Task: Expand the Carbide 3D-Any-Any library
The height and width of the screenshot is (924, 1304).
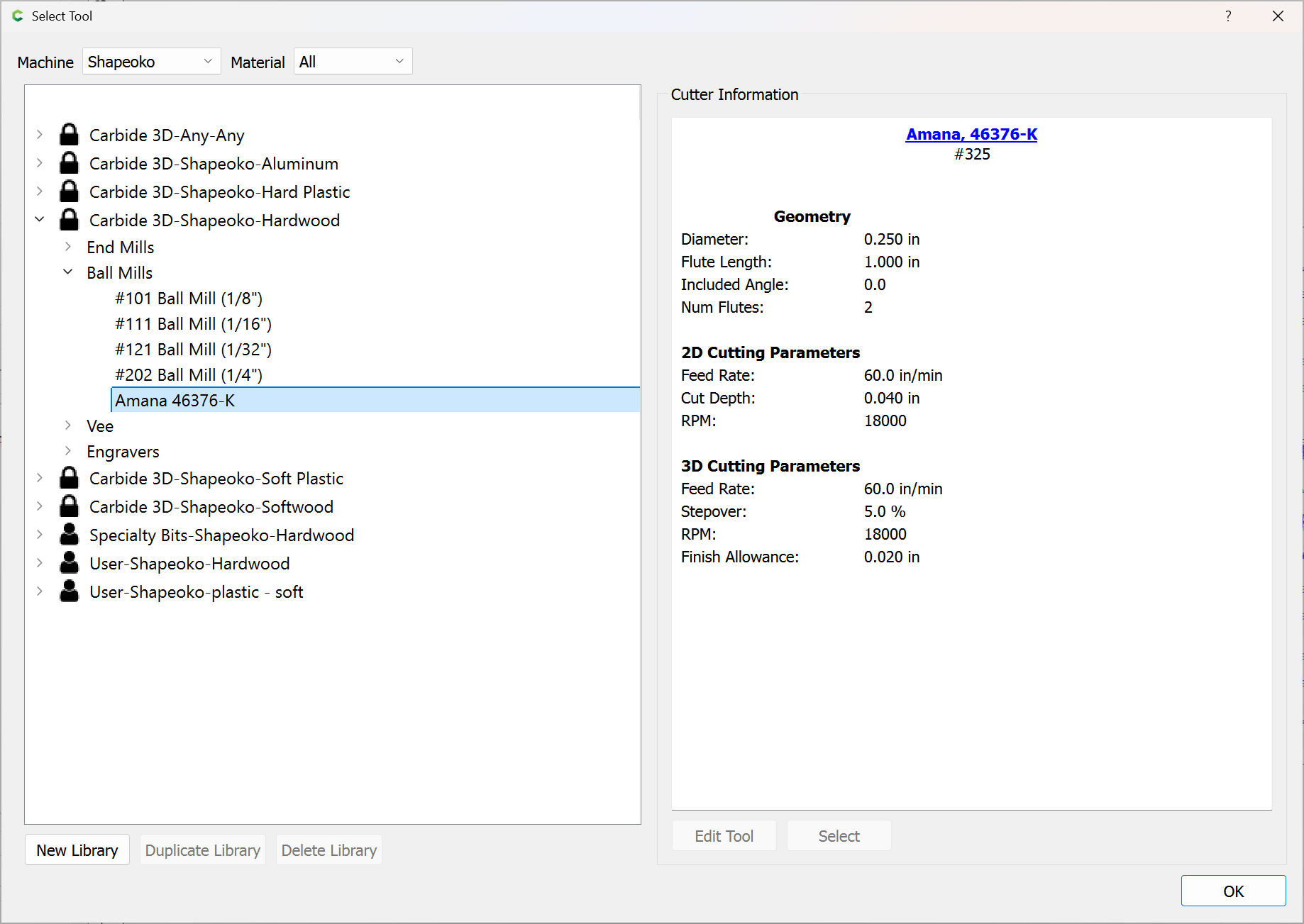Action: (40, 135)
